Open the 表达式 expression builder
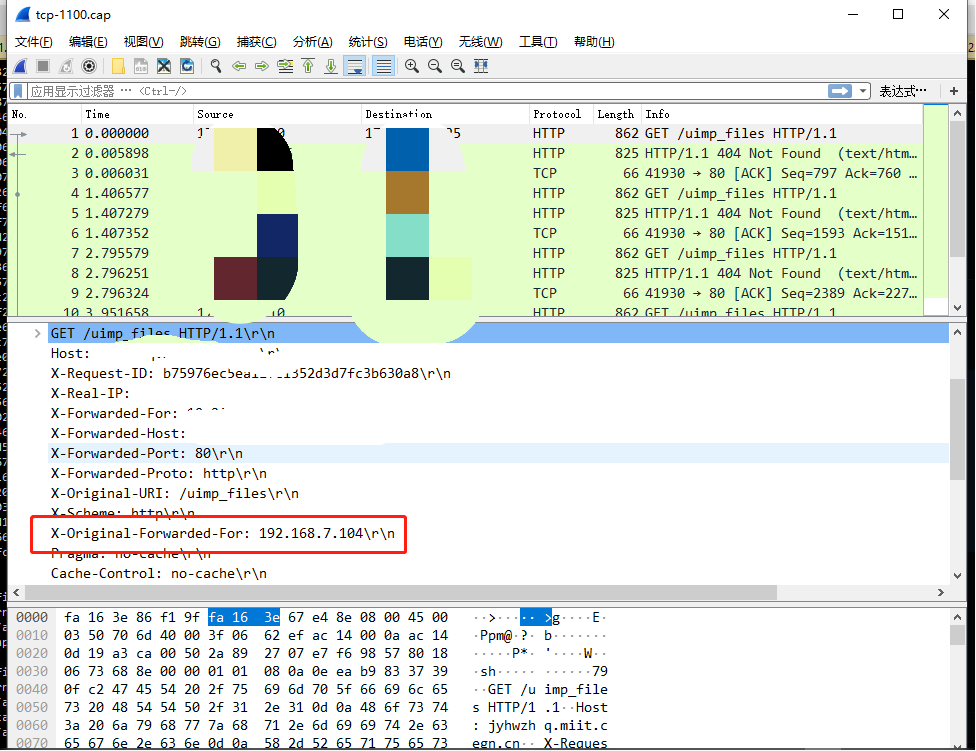 [903, 91]
